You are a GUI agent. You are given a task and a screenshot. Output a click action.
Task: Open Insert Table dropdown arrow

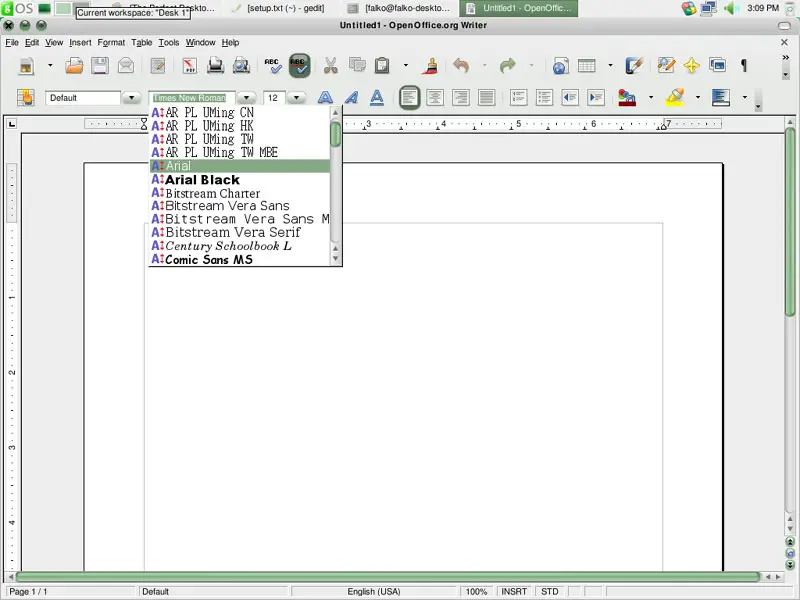pyautogui.click(x=610, y=66)
